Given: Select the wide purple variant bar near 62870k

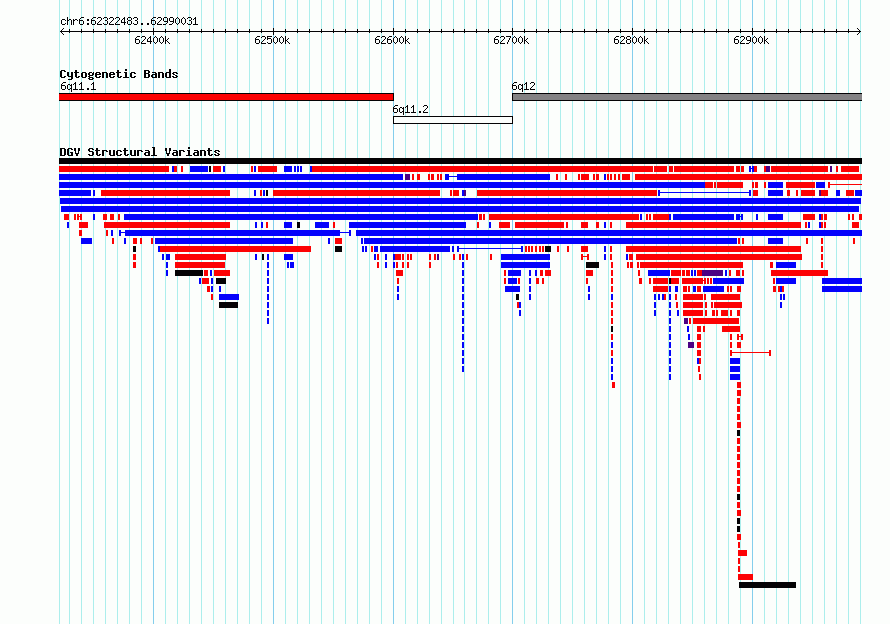Looking at the screenshot, I should coord(713,273).
